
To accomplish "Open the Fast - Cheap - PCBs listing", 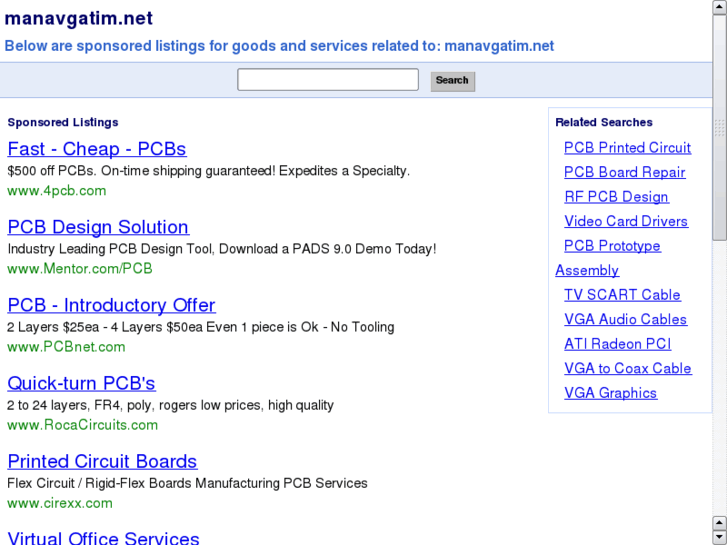I will pyautogui.click(x=97, y=149).
